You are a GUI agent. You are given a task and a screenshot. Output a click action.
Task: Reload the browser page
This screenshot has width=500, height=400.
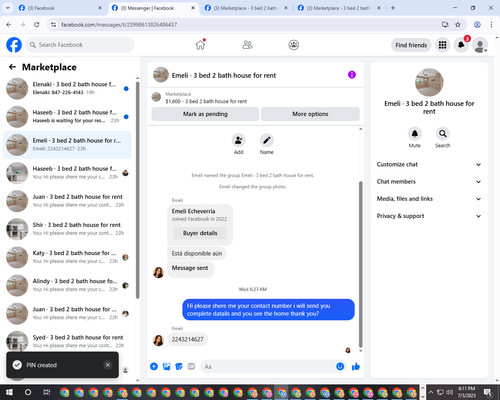[x=37, y=25]
